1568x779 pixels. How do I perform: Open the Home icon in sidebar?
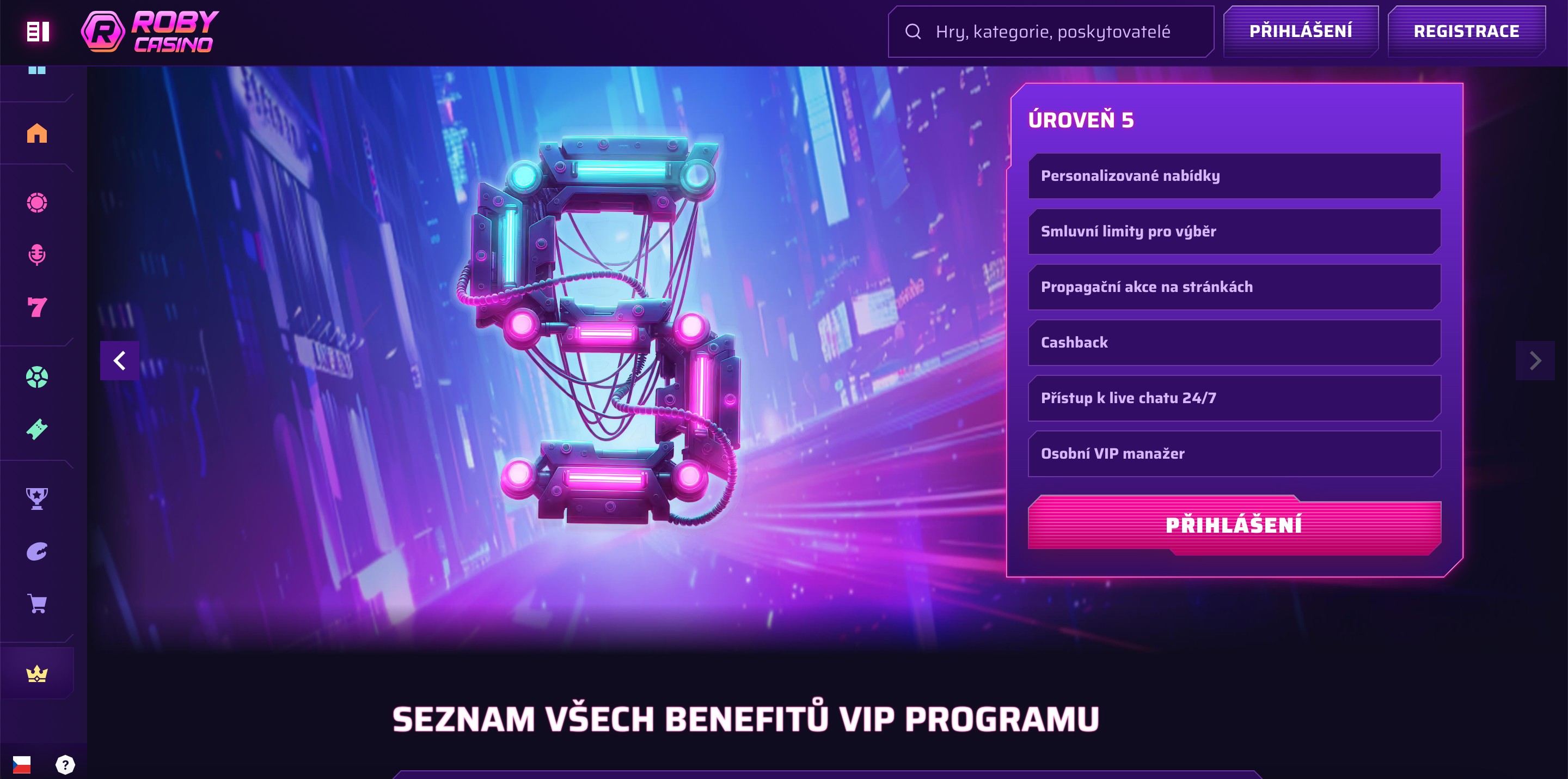(x=37, y=133)
